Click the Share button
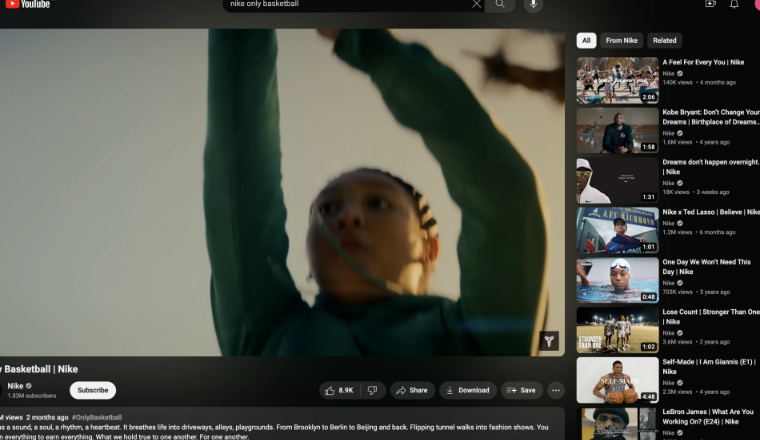 [412, 390]
